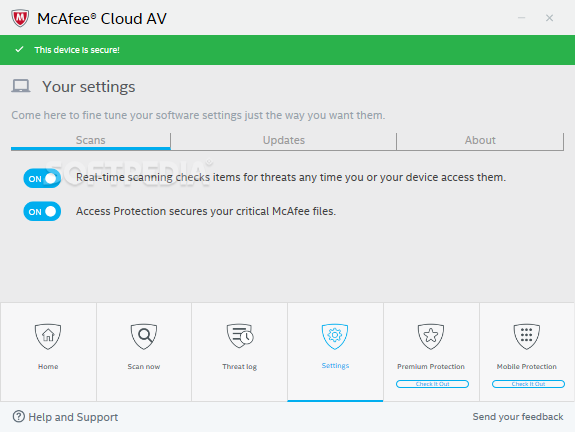
Task: Open the About tab
Action: click(480, 141)
